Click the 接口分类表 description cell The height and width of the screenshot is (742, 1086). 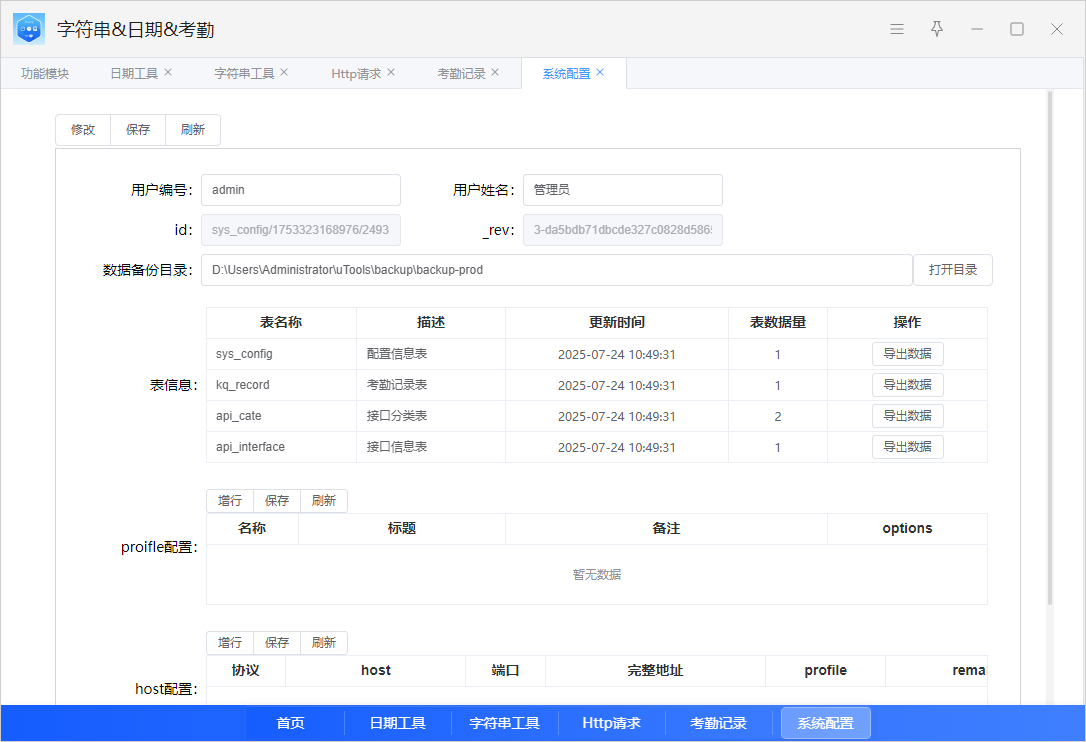431,416
